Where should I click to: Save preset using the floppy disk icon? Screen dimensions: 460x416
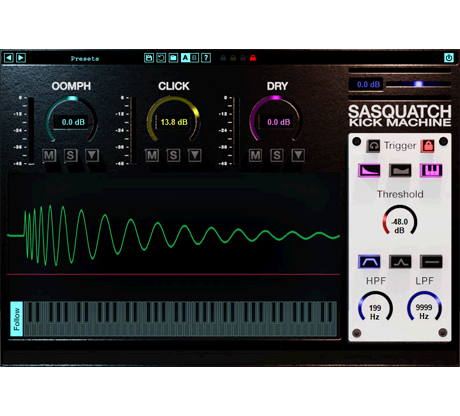pos(149,58)
